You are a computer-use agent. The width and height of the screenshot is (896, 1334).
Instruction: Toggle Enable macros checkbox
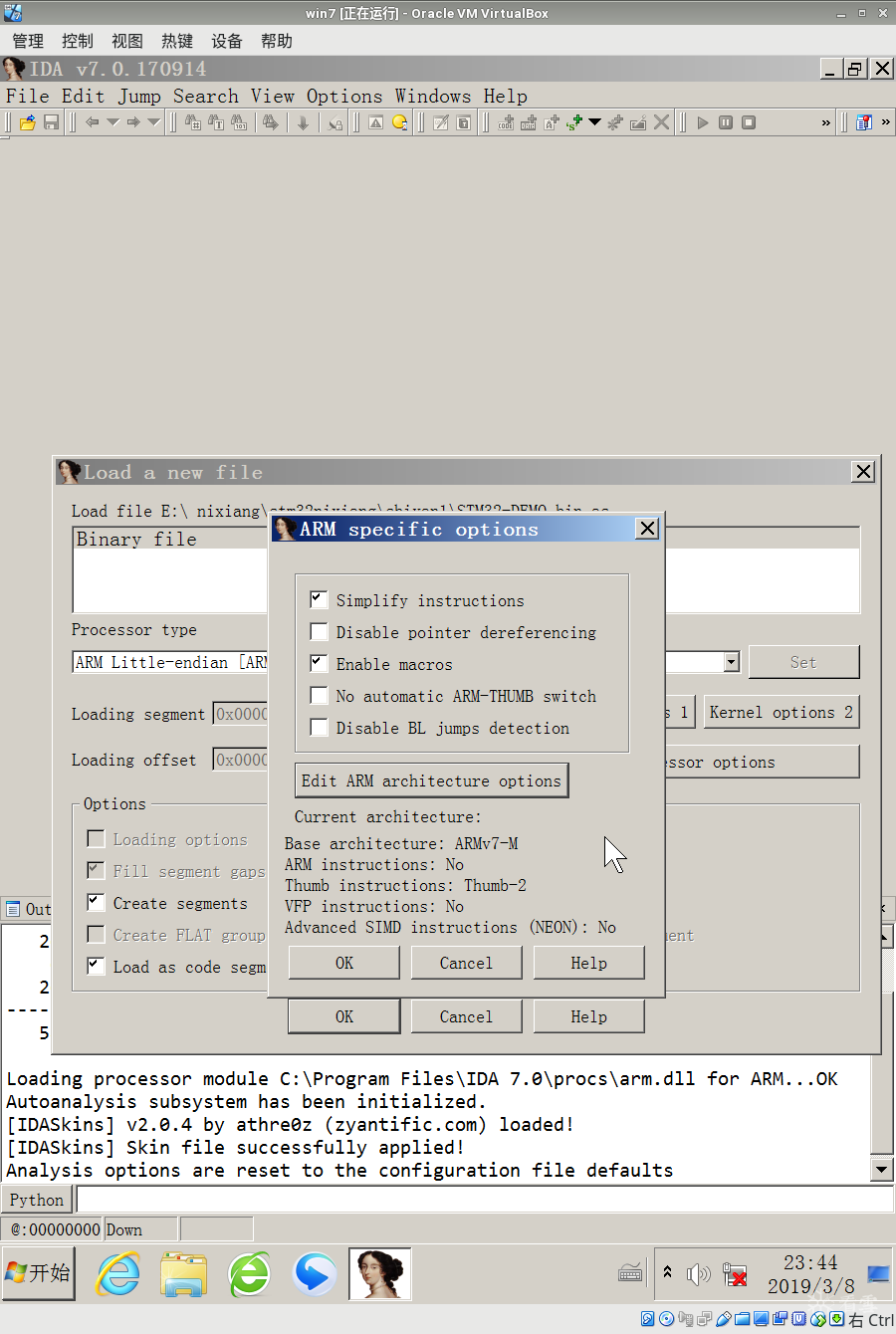(319, 663)
